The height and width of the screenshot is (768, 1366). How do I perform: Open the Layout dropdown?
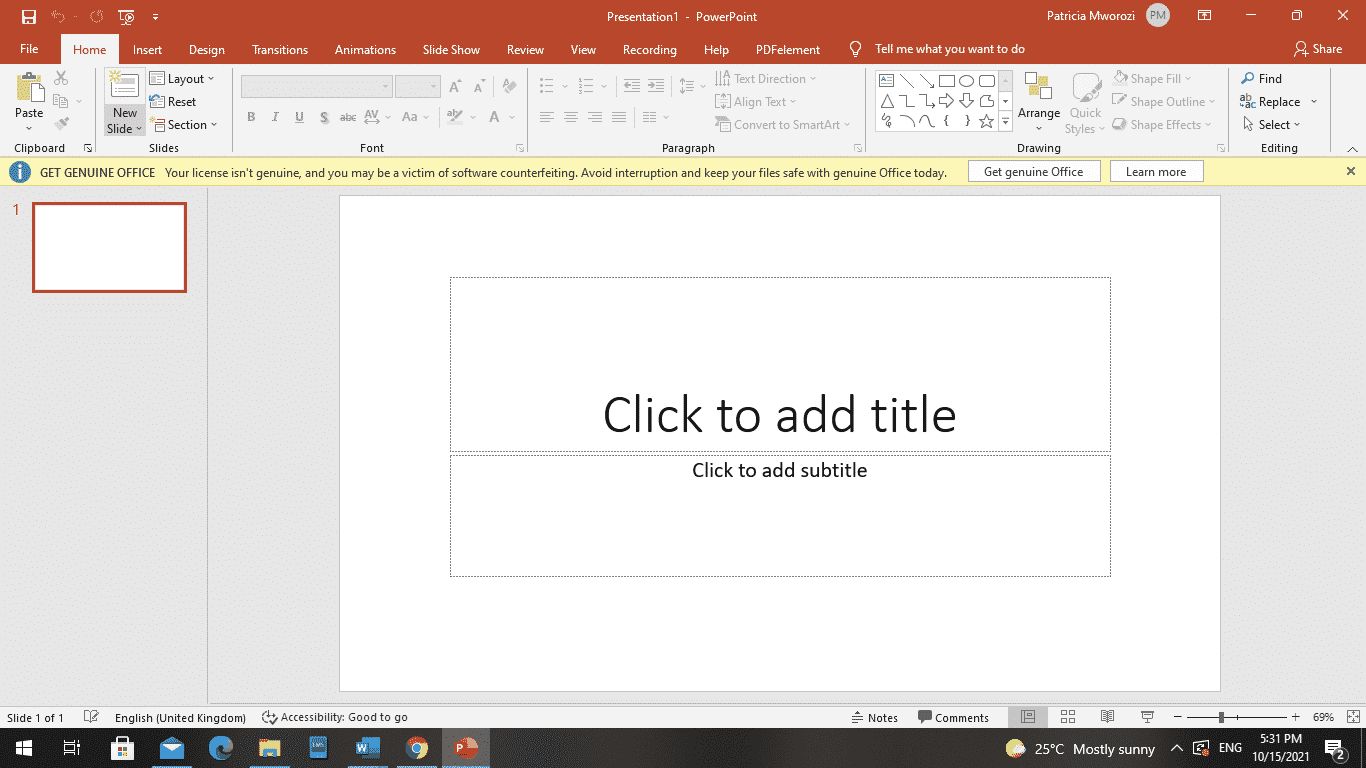(185, 78)
